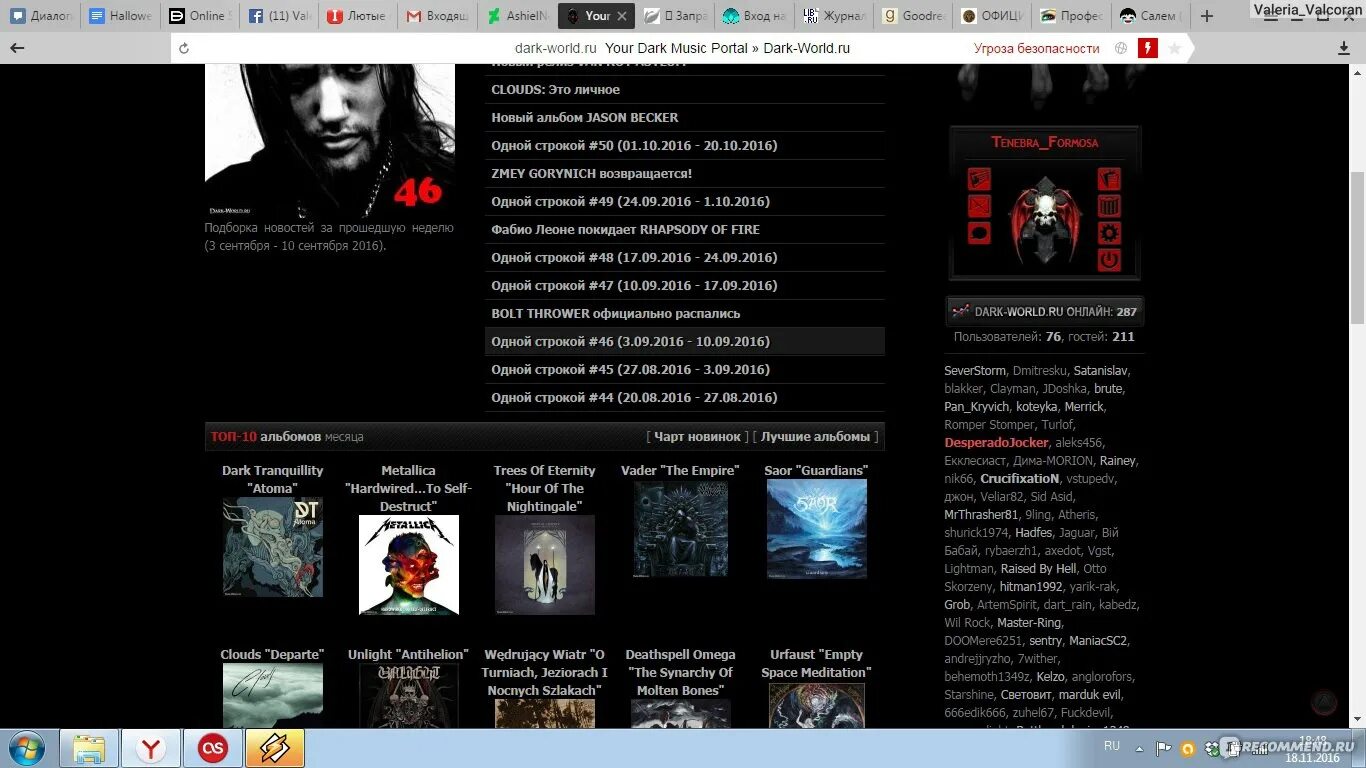The image size is (1366, 768).
Task: Open Vader The Empire album cover
Action: 681,529
